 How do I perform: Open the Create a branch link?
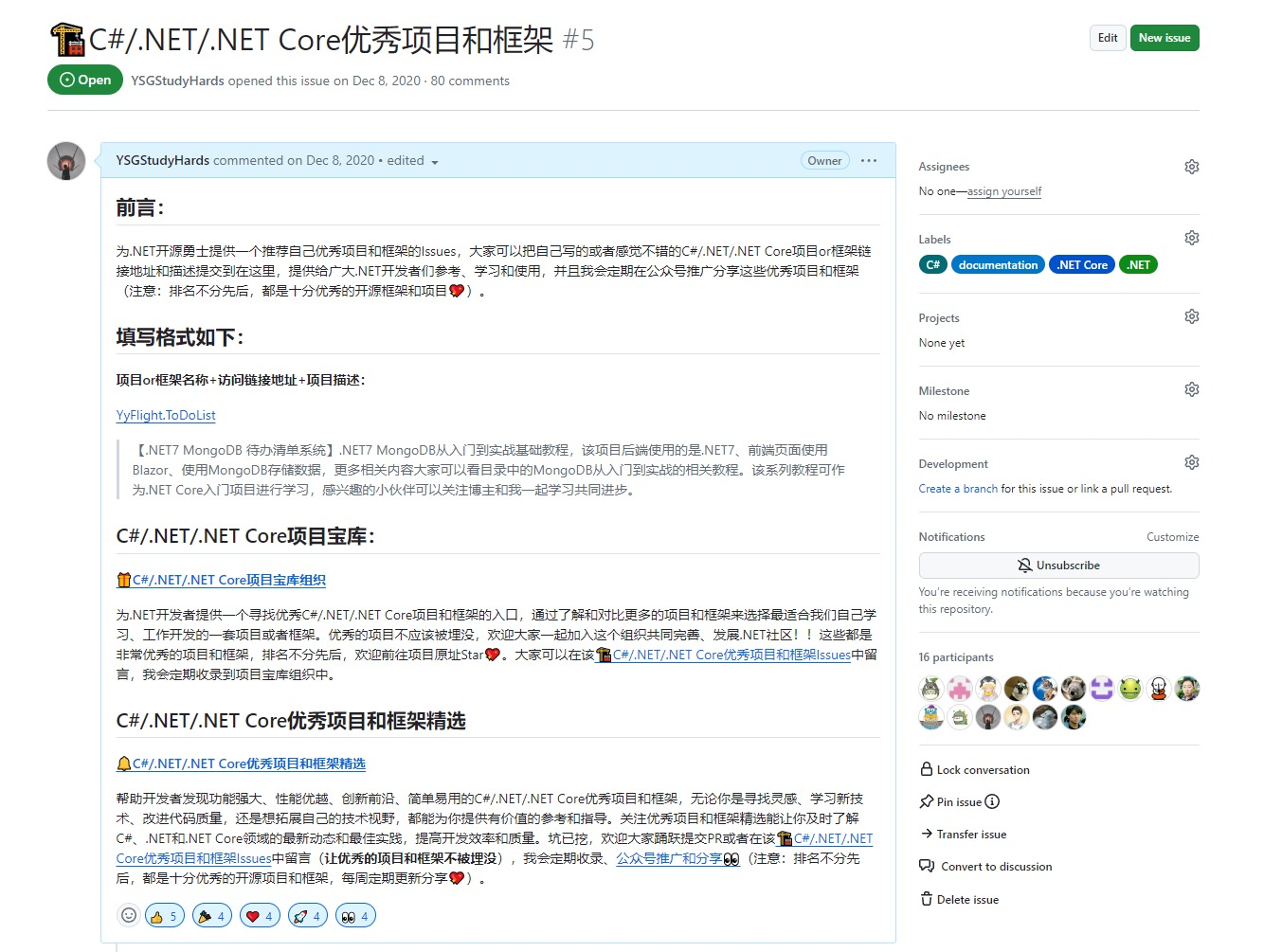click(x=958, y=488)
